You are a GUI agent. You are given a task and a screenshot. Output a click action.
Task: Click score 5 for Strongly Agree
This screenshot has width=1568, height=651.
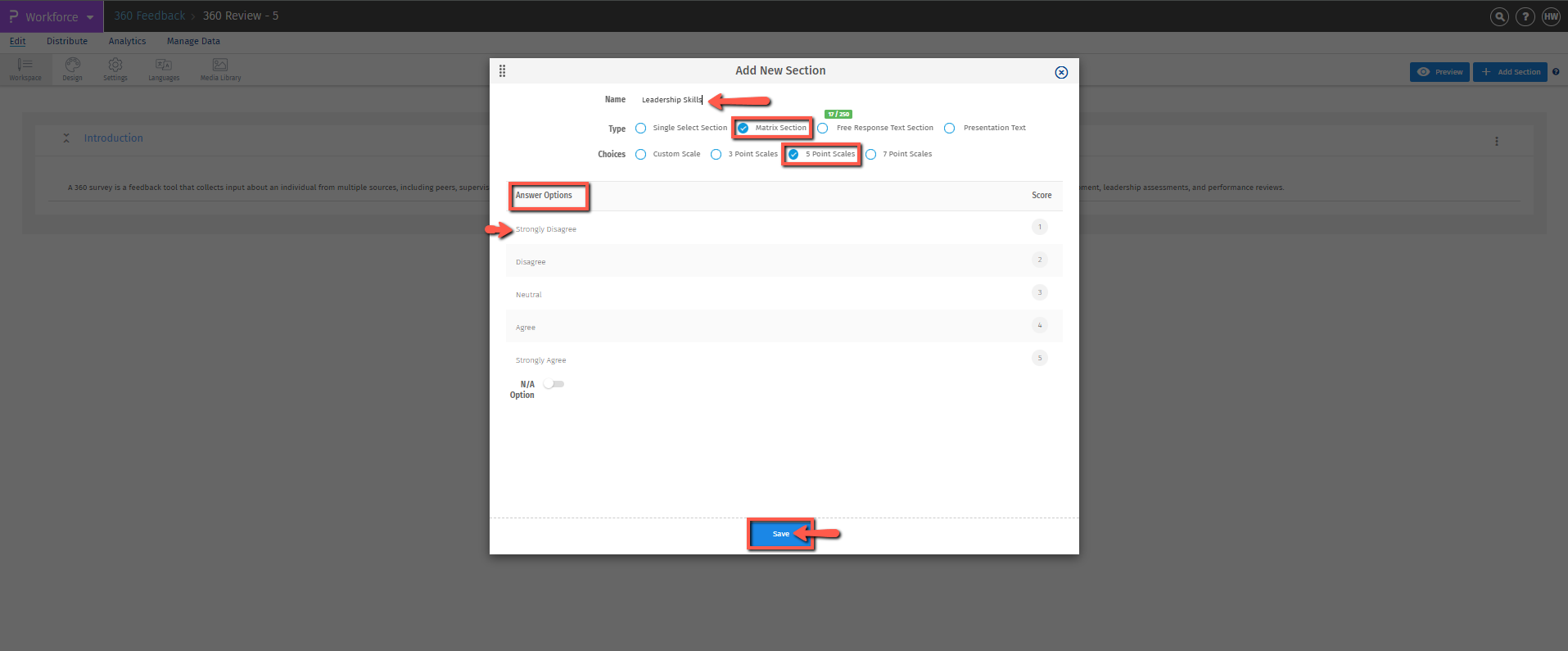tap(1040, 358)
